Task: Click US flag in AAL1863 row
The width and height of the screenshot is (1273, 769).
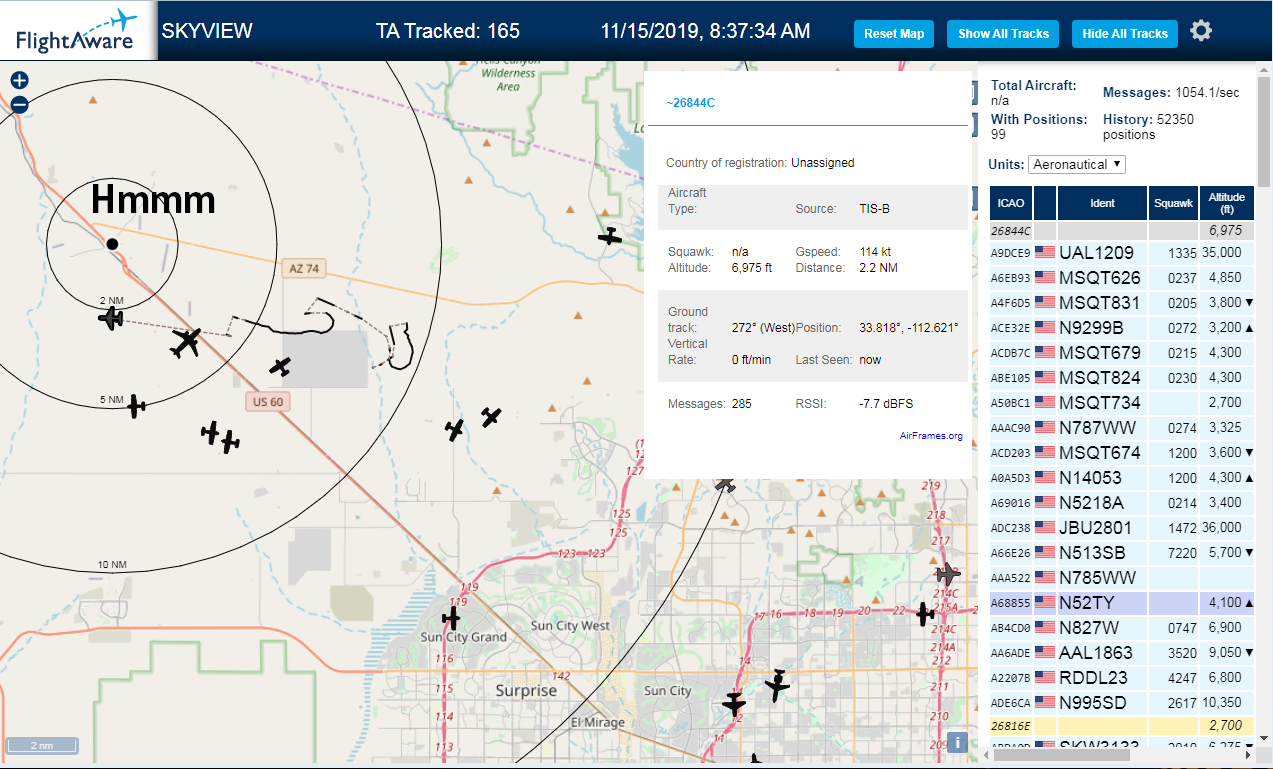Action: pos(1045,653)
